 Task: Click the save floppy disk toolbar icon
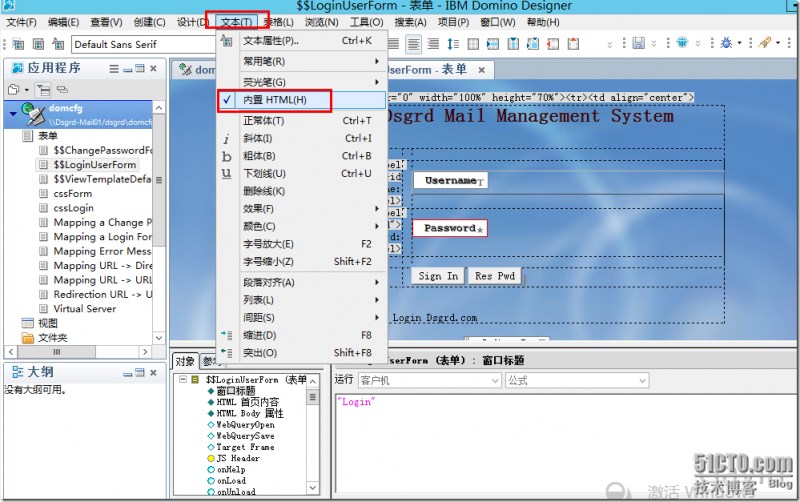coord(638,43)
